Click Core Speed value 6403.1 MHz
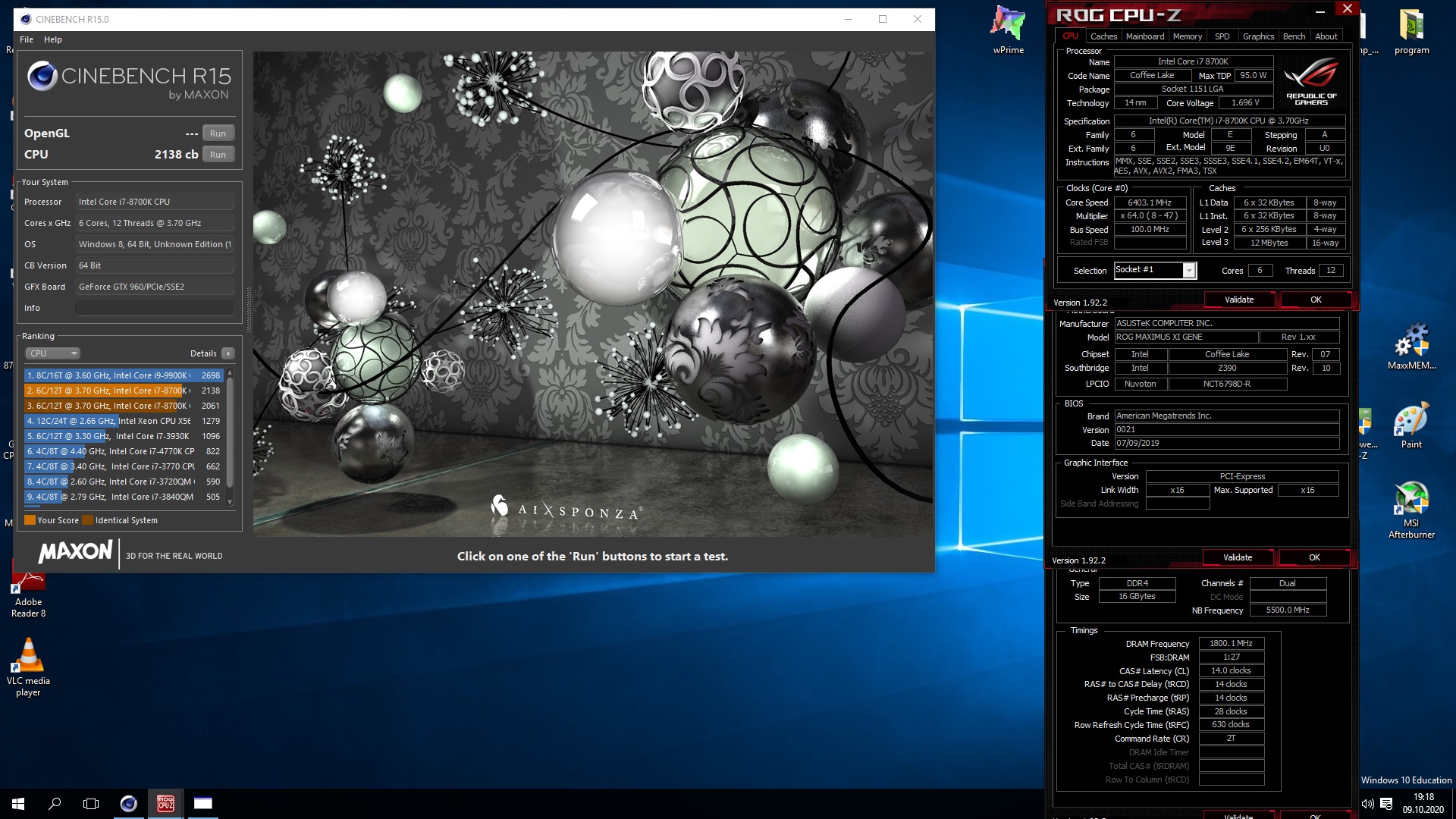 1150,202
